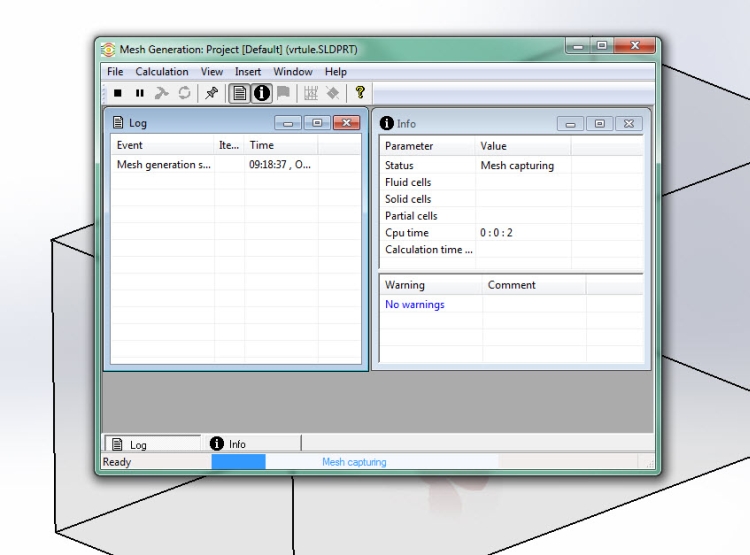750x555 pixels.
Task: Close the Mesh Generation main window
Action: (635, 45)
